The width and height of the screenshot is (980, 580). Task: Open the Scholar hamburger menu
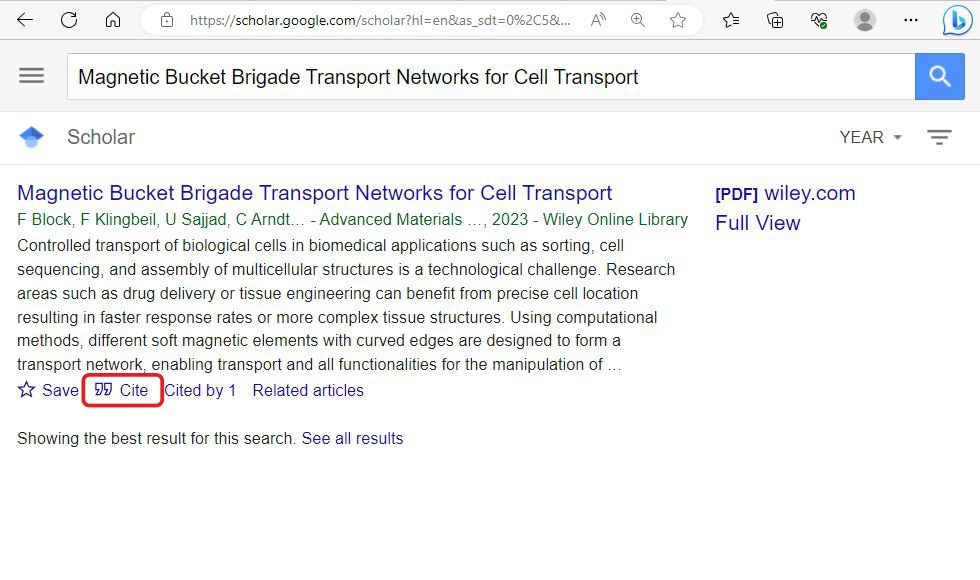pyautogui.click(x=31, y=76)
